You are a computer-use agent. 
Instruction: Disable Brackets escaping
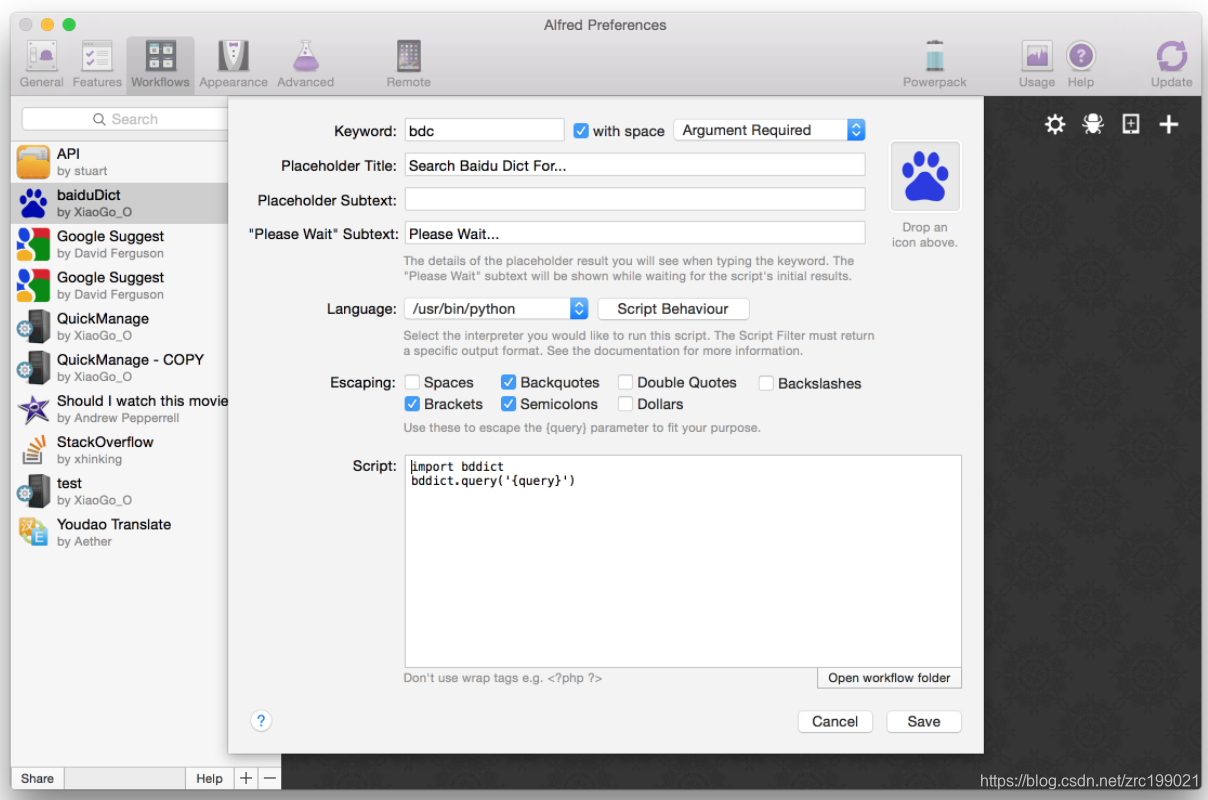[x=412, y=404]
